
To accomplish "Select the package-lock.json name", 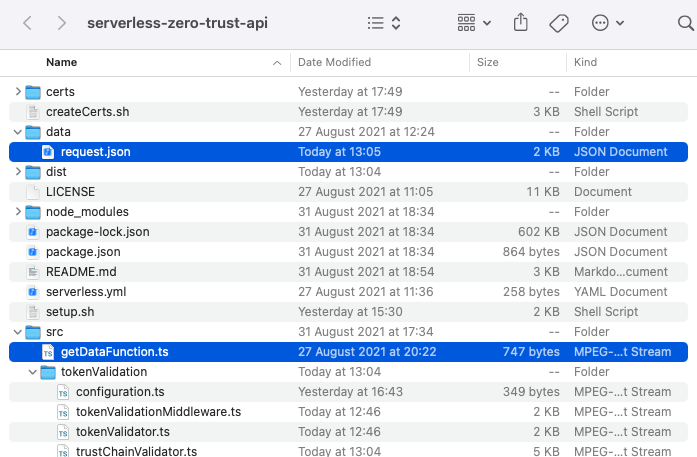I will [x=98, y=232].
